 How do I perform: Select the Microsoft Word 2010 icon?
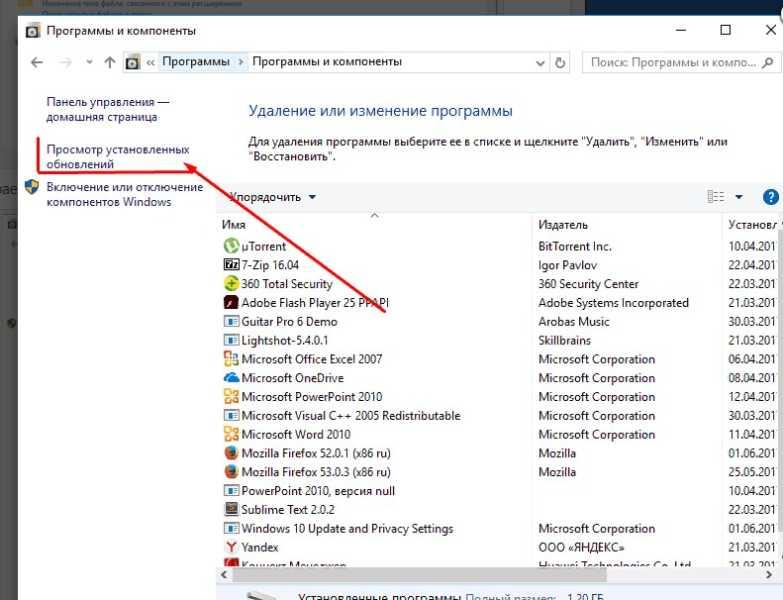tap(231, 434)
